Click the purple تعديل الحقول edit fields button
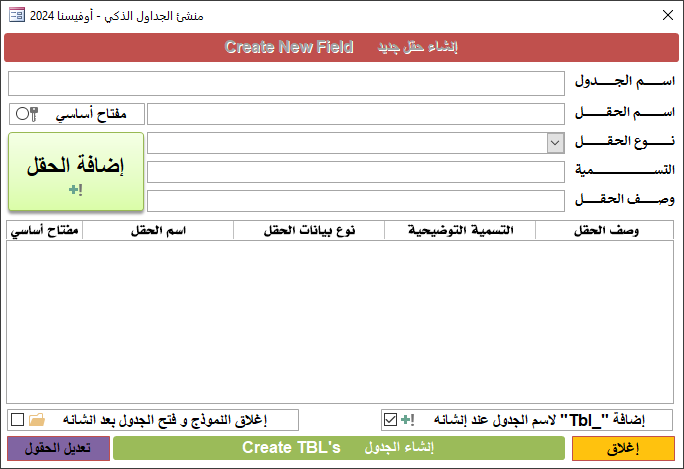684x469 pixels. click(57, 448)
